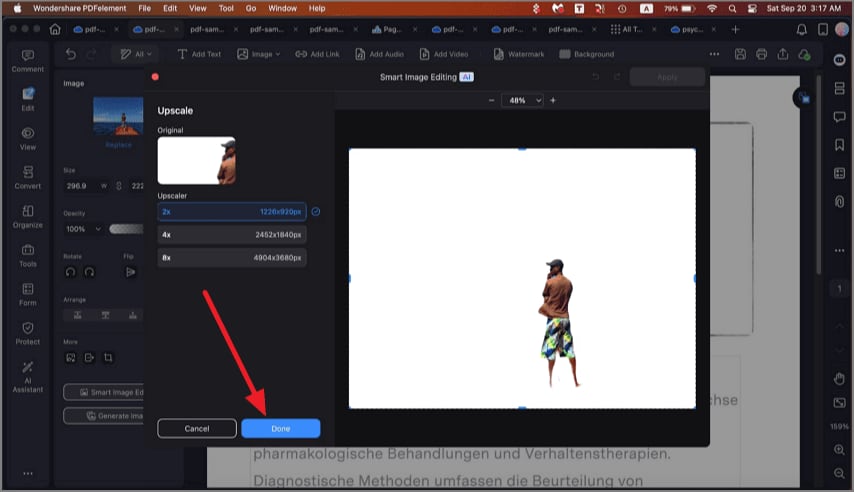Open the AI Assistant in sidebar
Image resolution: width=854 pixels, height=492 pixels.
pos(28,377)
